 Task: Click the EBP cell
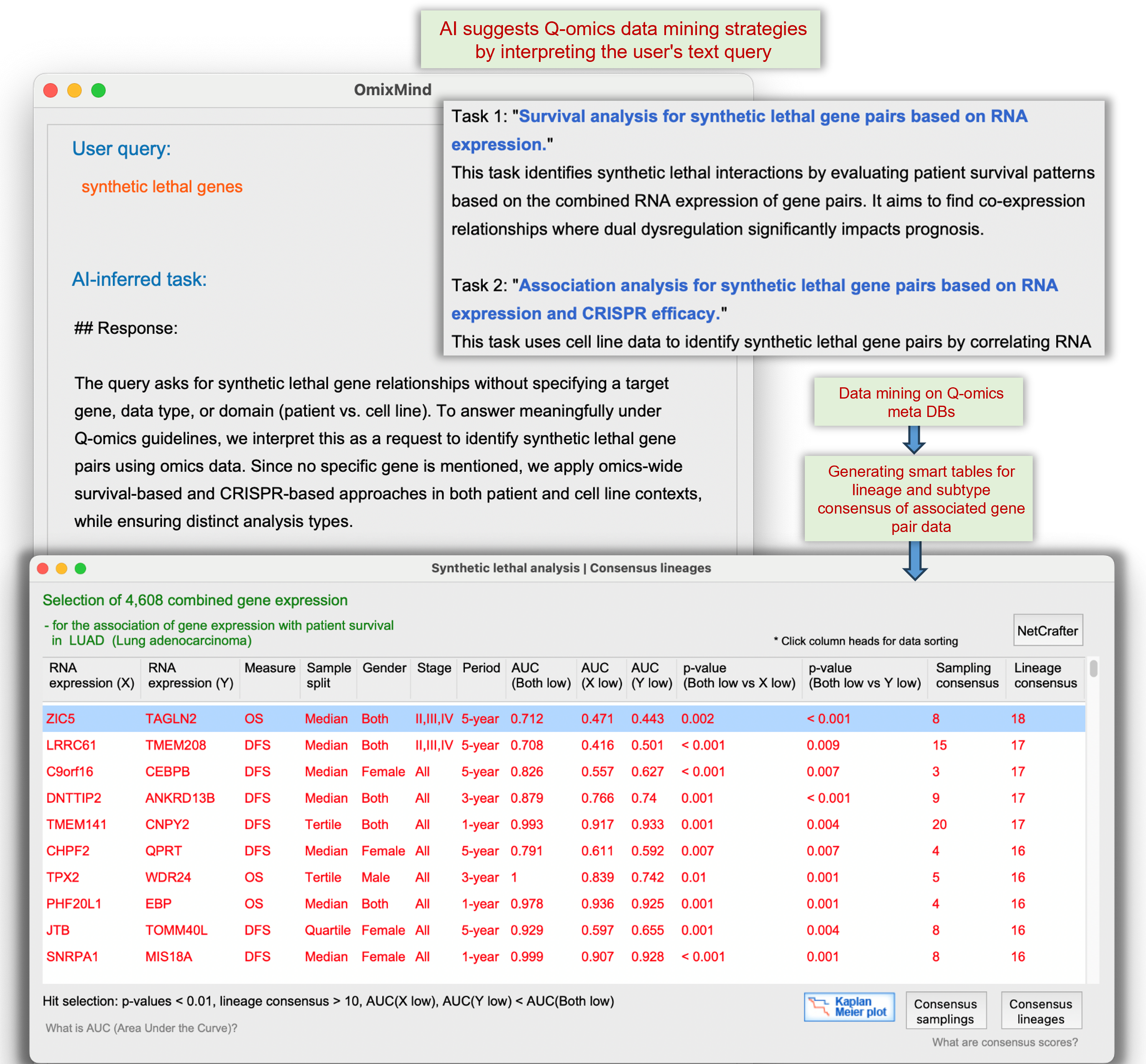158,904
